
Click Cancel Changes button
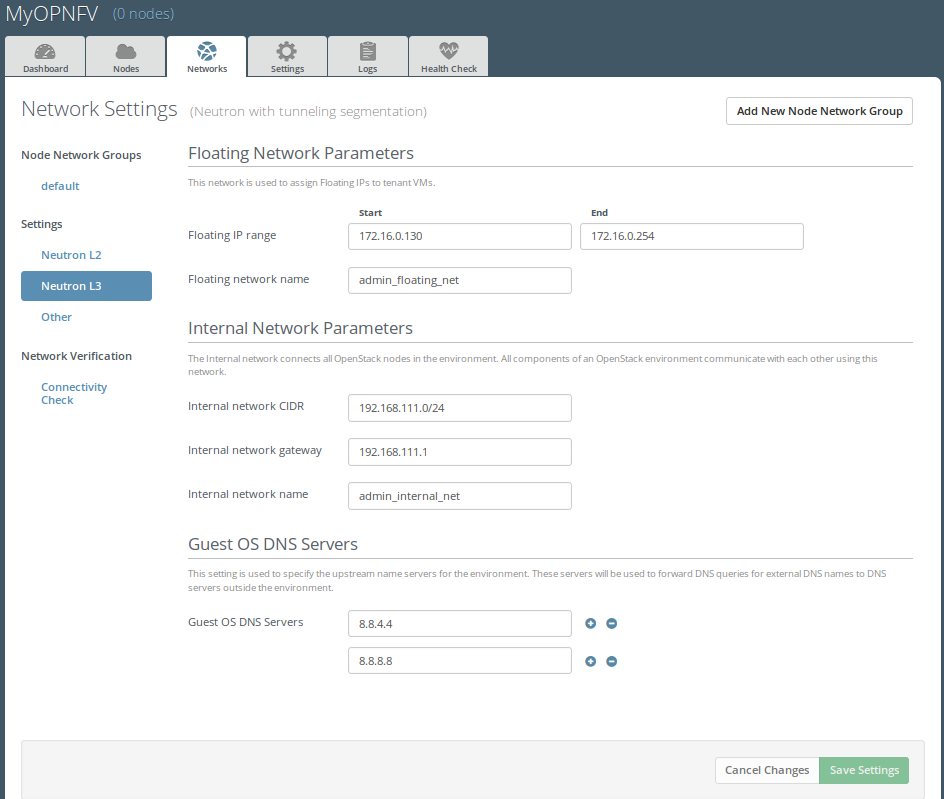pos(766,770)
